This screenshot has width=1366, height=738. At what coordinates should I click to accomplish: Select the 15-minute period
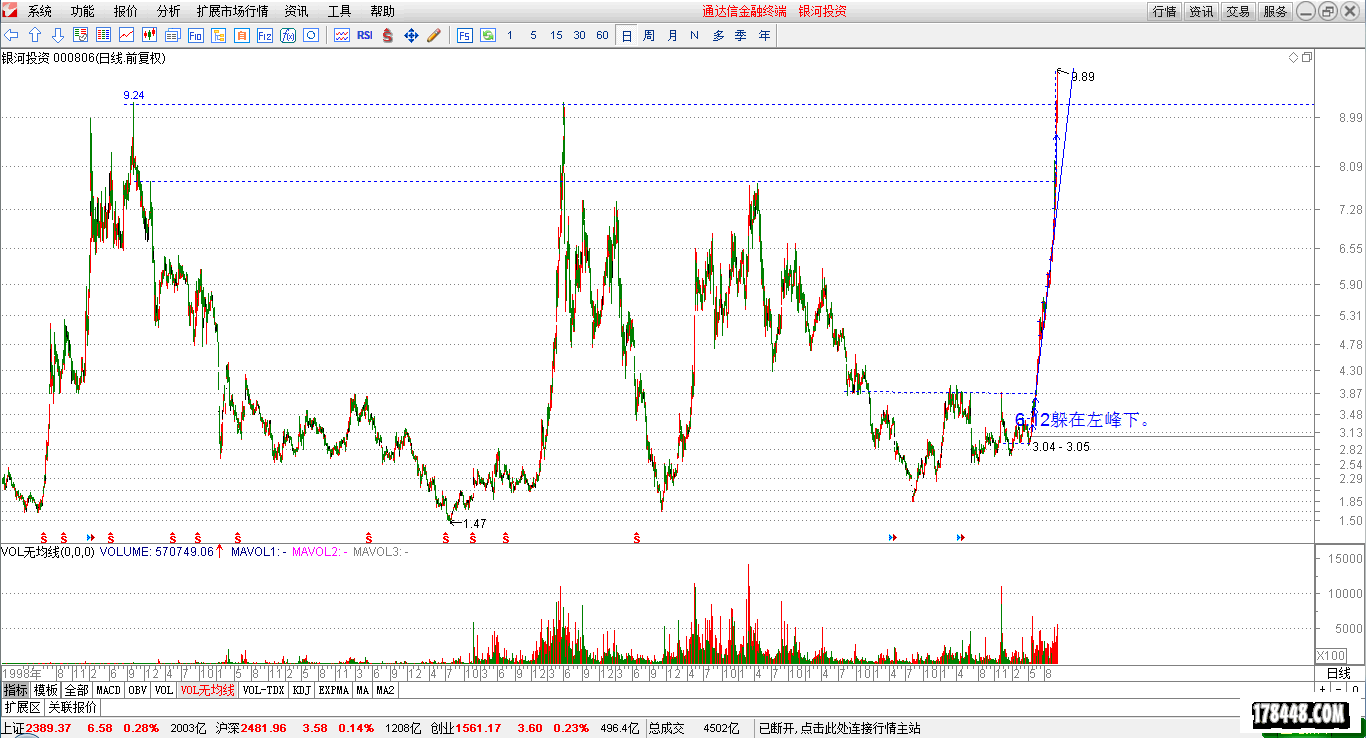point(556,35)
